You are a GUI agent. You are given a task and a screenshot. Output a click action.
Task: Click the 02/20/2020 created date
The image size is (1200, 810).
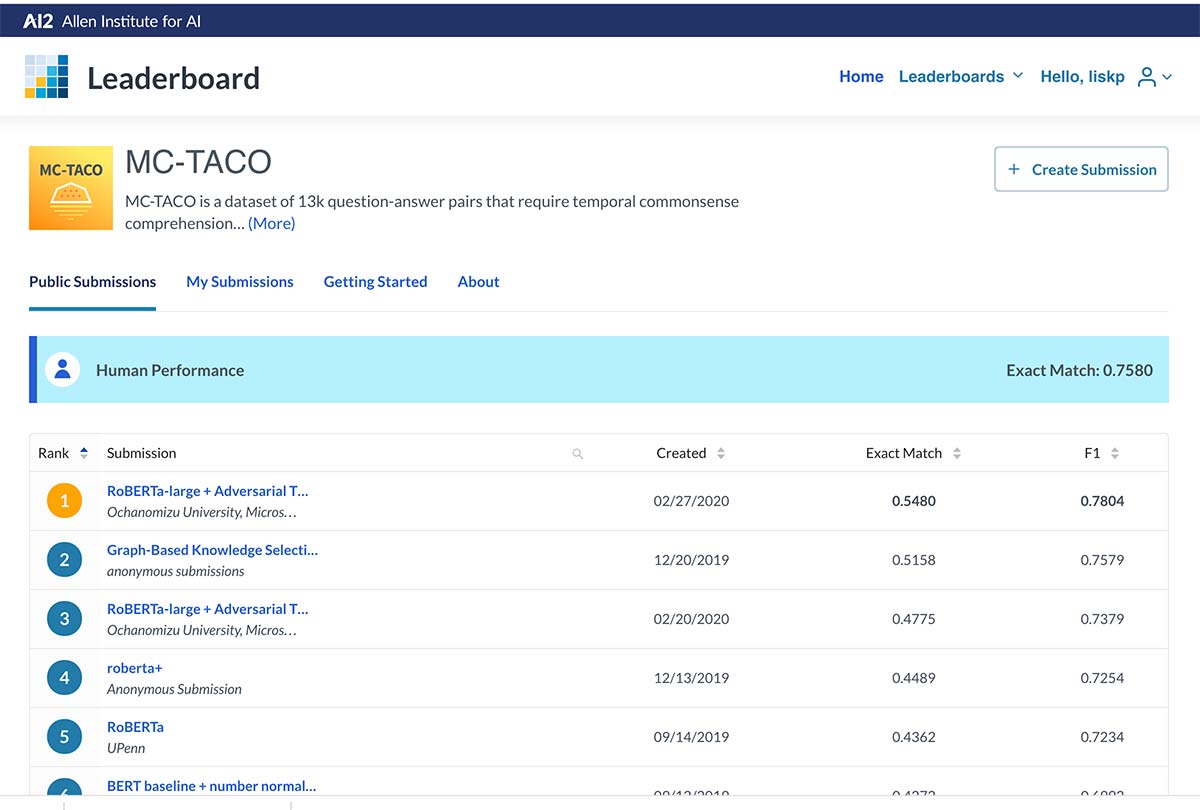click(x=691, y=619)
